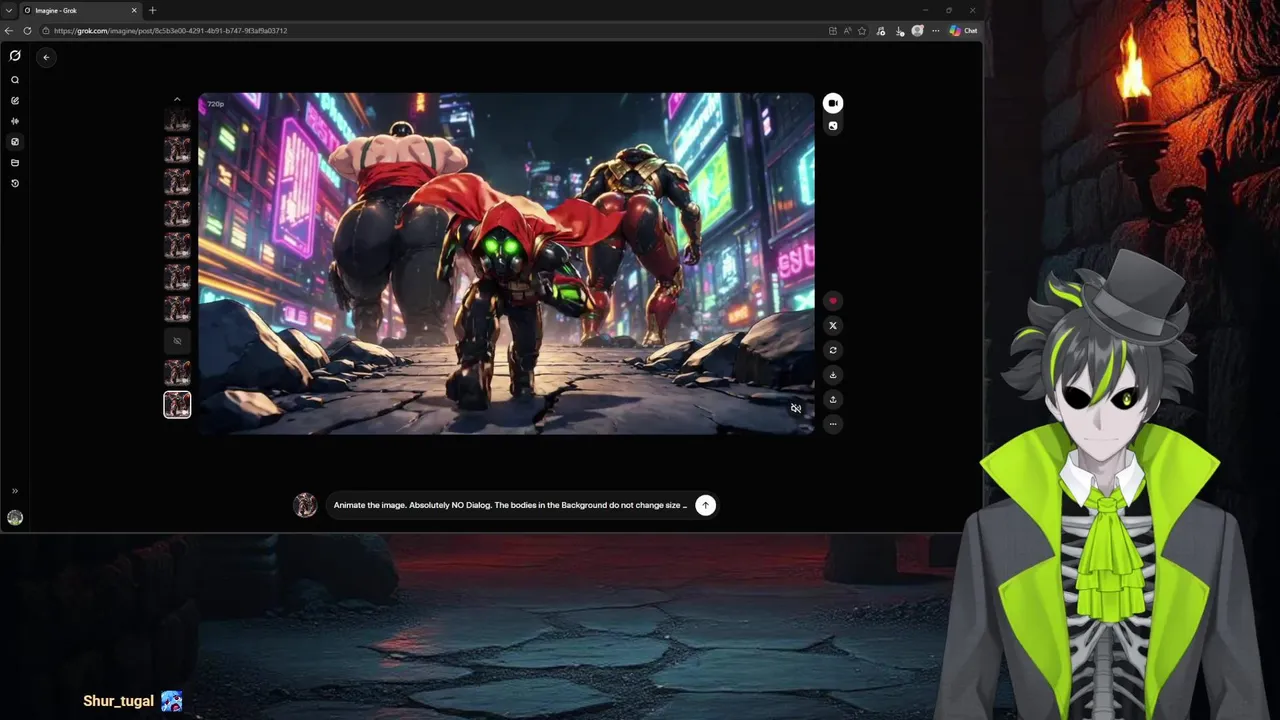Select the Imagine - Grok tab
The height and width of the screenshot is (720, 1280).
[x=80, y=10]
